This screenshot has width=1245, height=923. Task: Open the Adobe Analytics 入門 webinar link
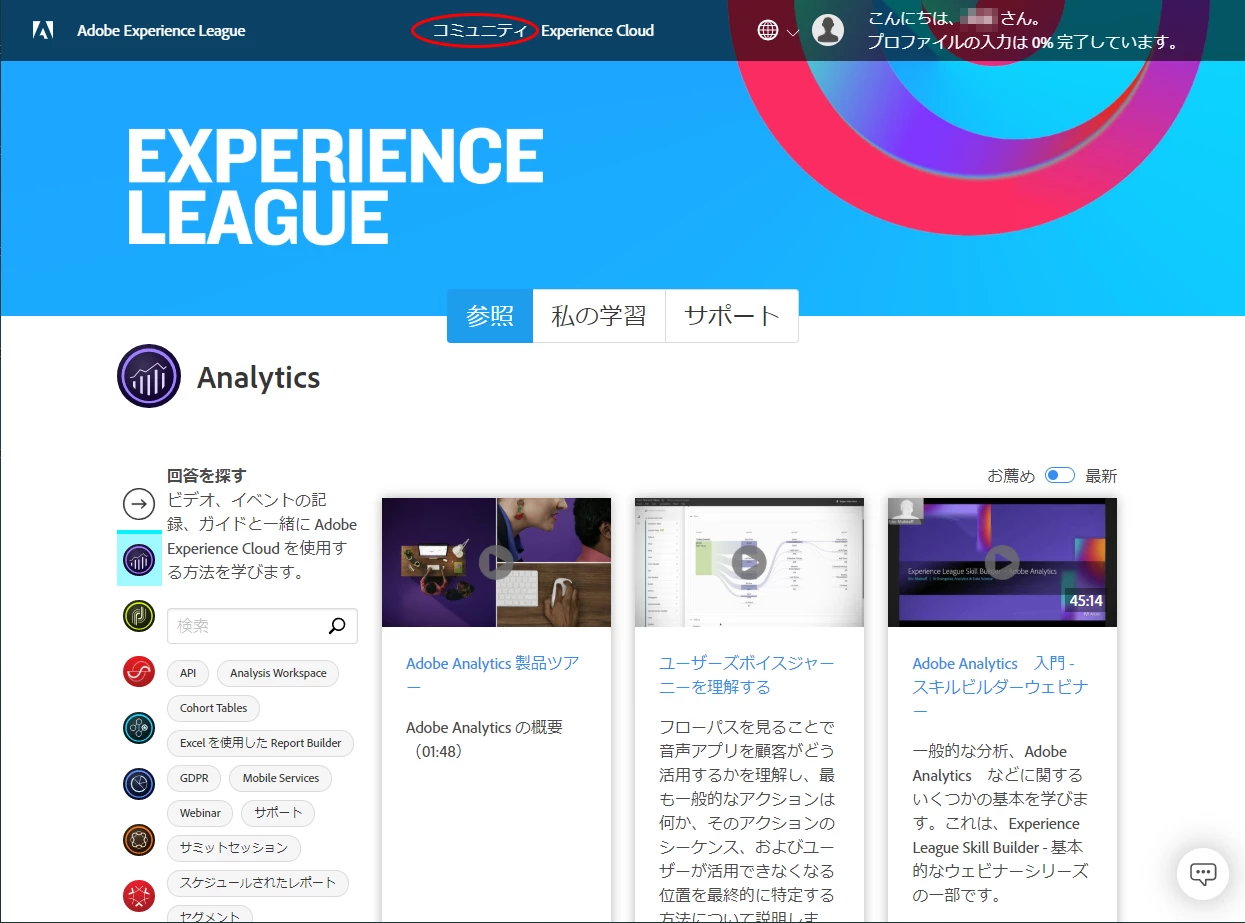click(x=1000, y=687)
